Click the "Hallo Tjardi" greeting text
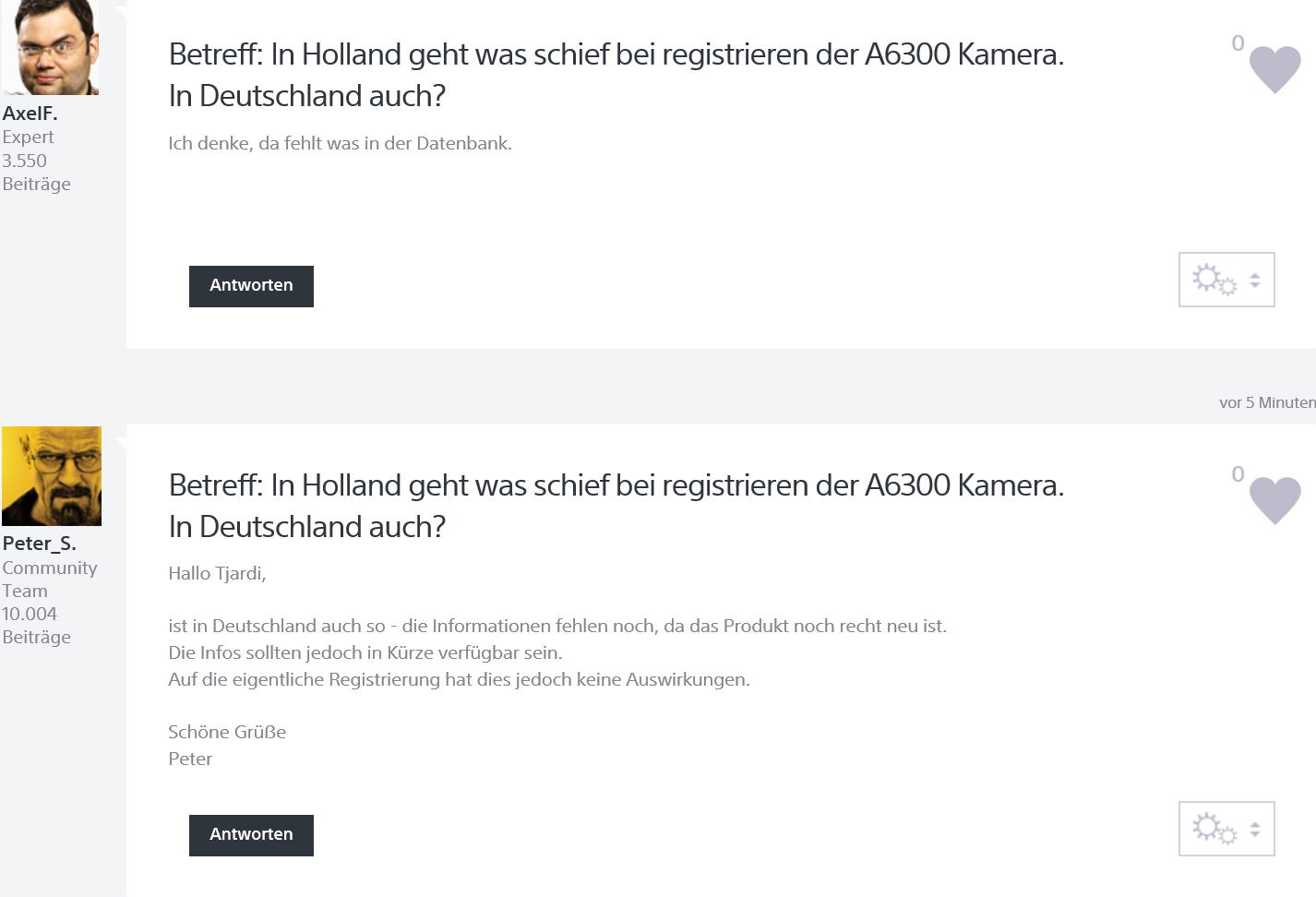 click(217, 574)
